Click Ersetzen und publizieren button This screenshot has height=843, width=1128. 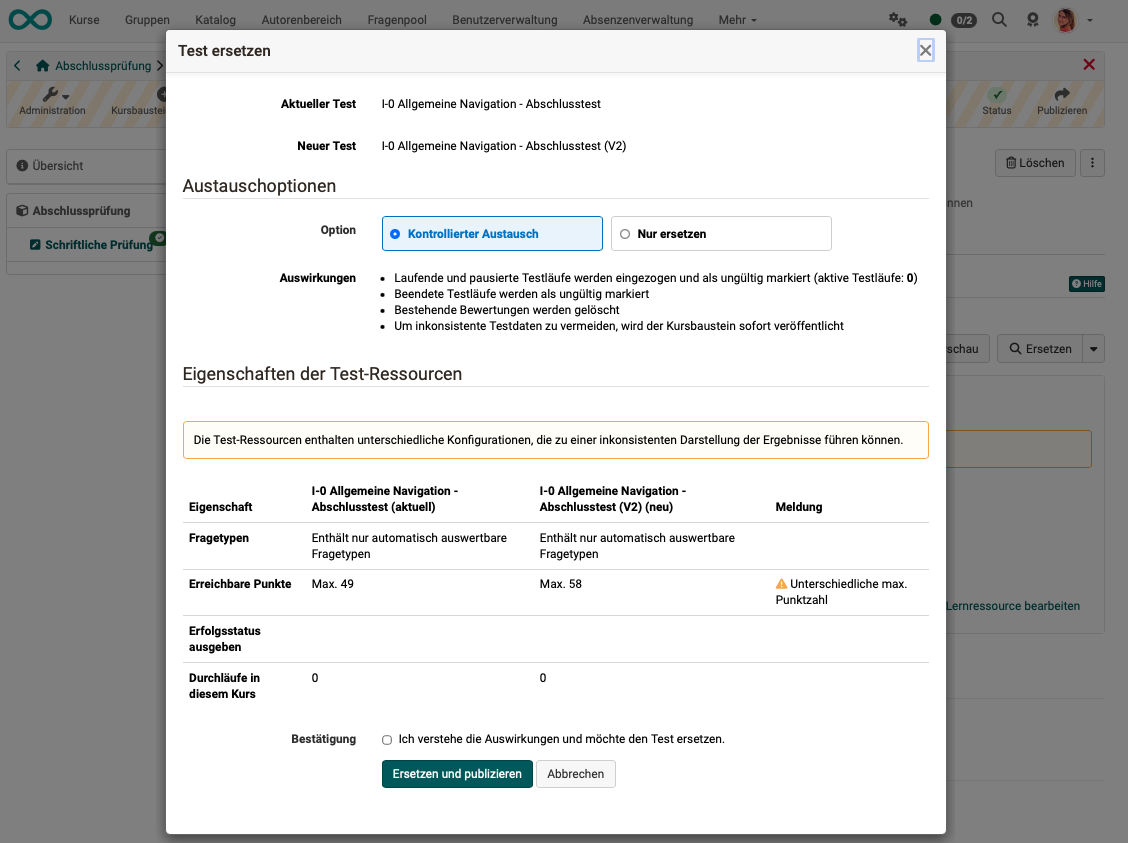(457, 774)
